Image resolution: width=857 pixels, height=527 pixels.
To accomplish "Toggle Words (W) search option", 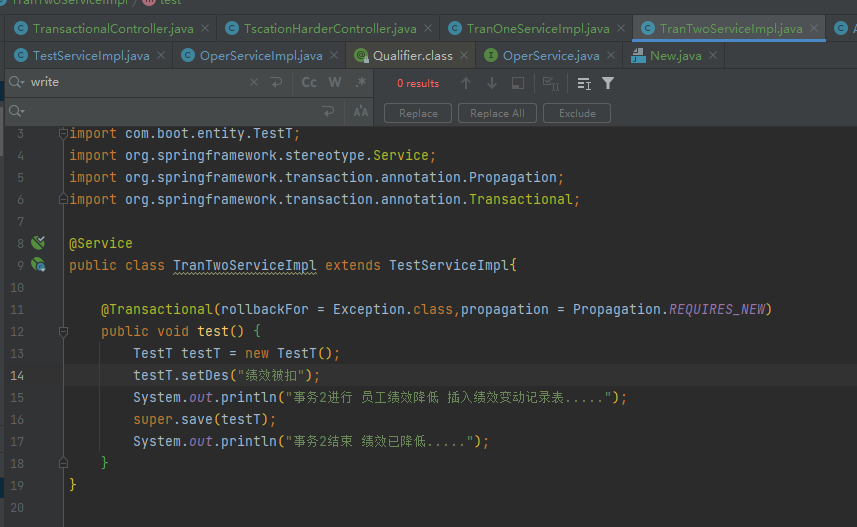I will (x=335, y=82).
